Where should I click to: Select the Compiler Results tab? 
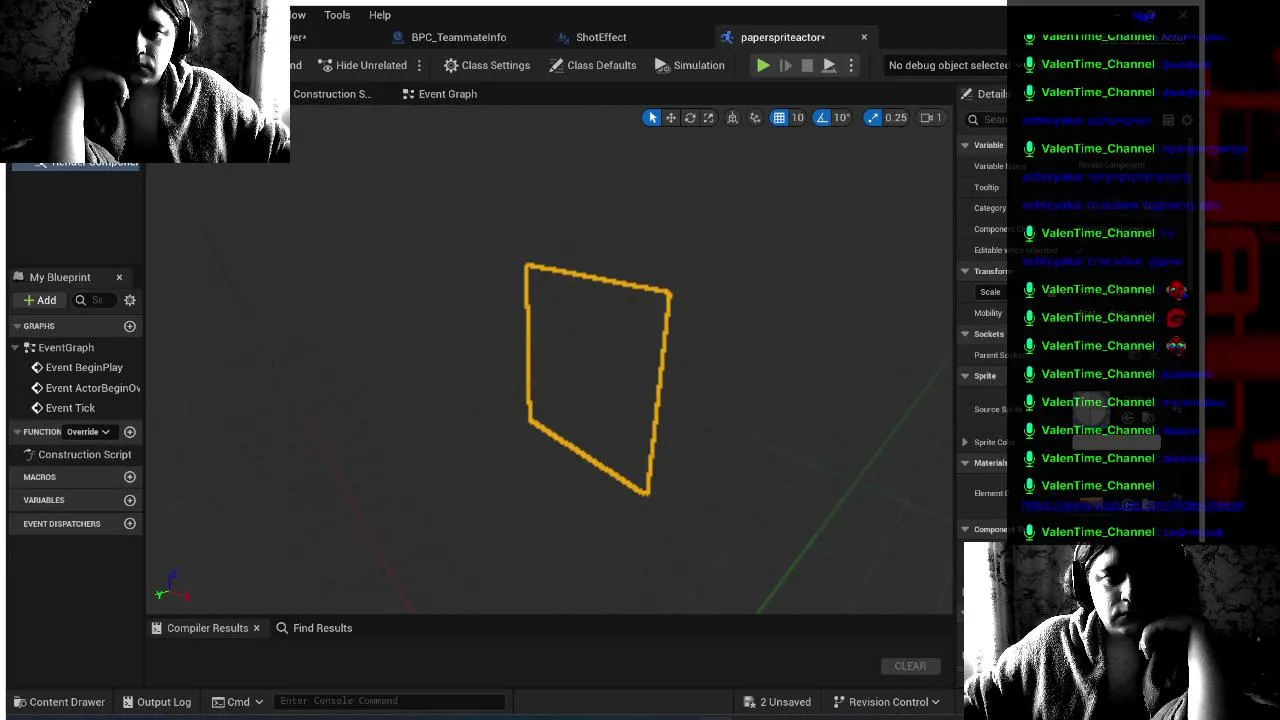click(x=199, y=628)
